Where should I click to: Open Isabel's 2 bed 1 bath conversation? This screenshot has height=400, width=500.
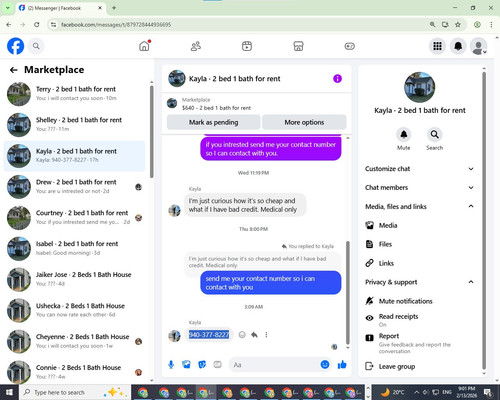75,248
